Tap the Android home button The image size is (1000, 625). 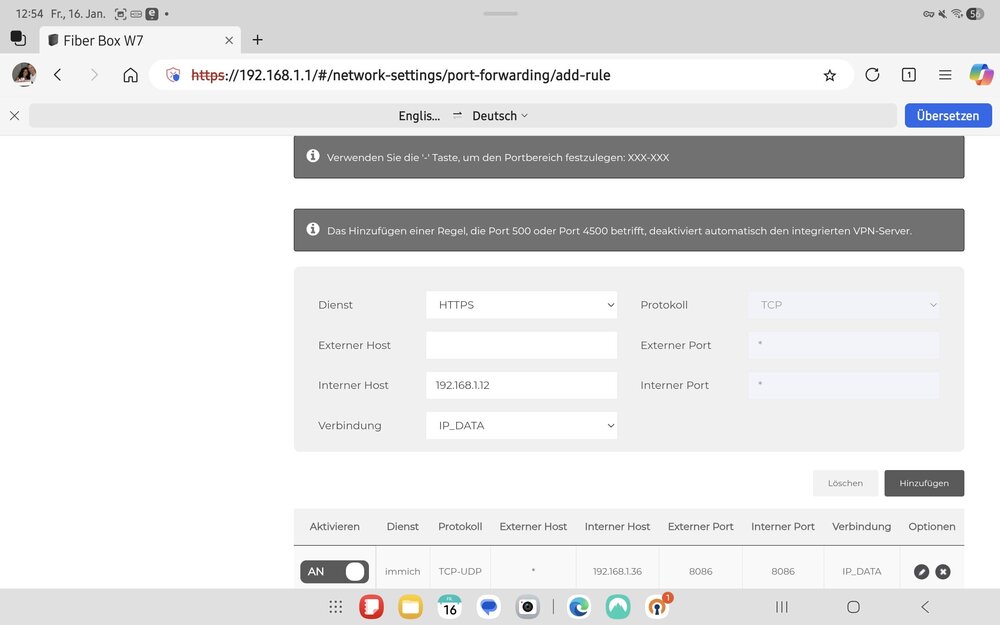coord(853,607)
